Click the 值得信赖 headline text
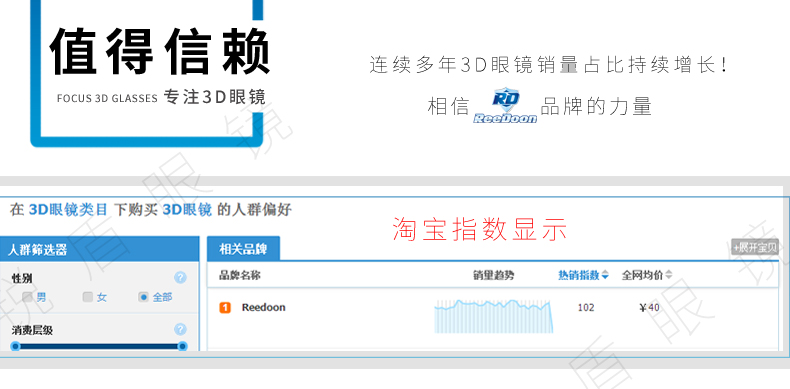 [160, 52]
